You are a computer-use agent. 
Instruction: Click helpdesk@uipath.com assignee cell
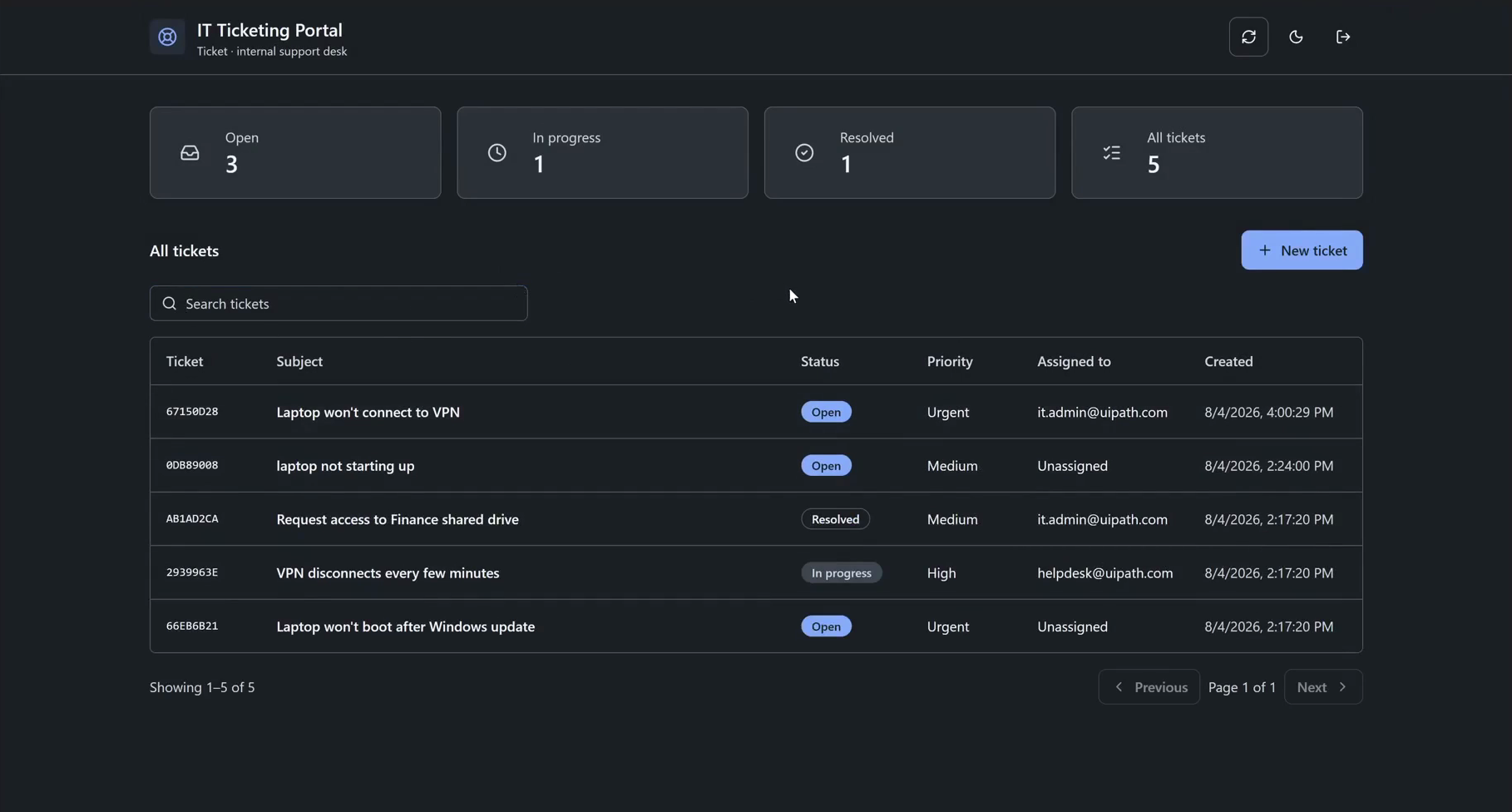1104,573
